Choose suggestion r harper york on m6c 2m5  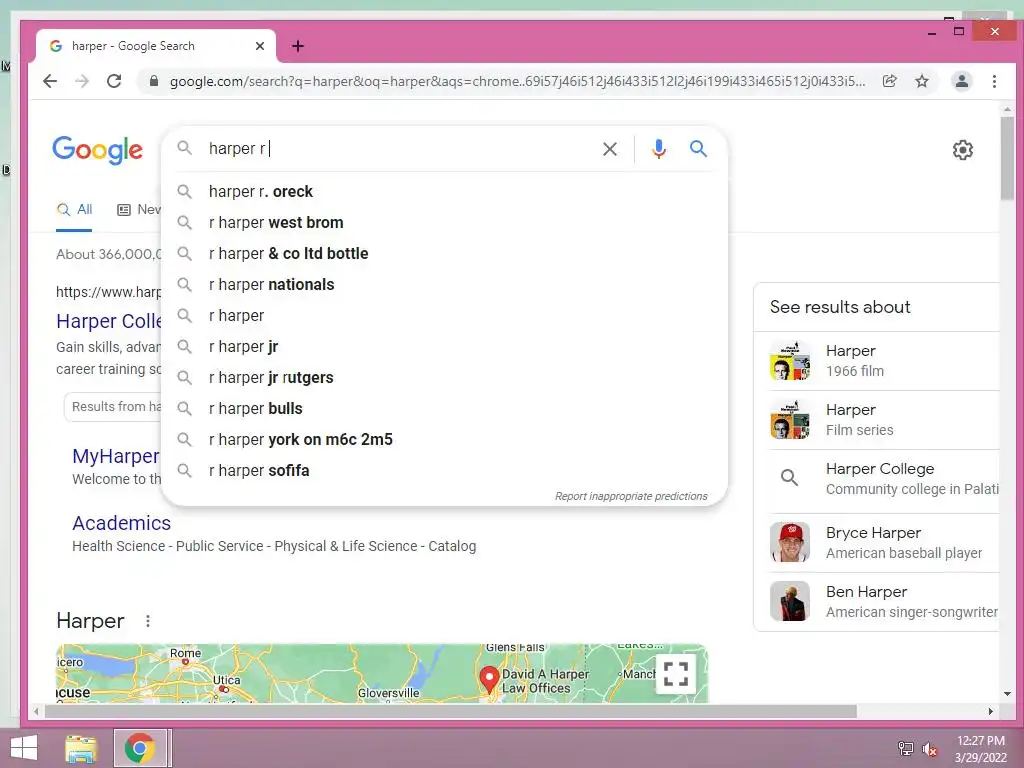444,440
